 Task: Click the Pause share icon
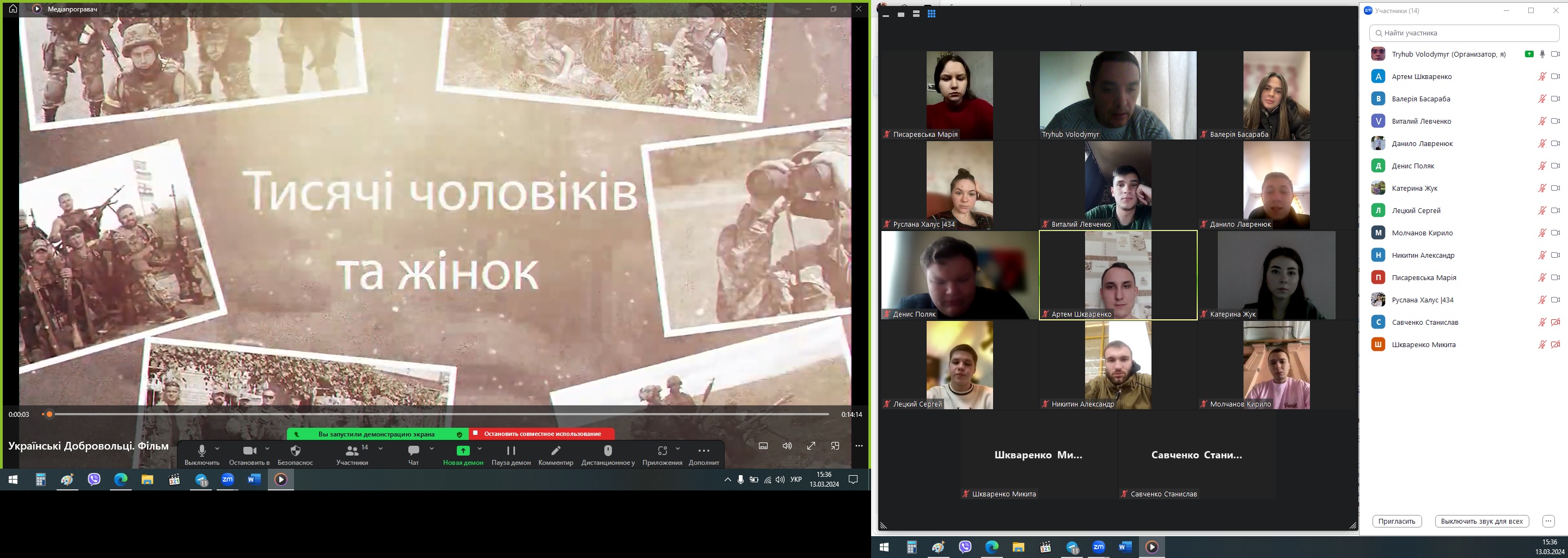click(x=511, y=451)
